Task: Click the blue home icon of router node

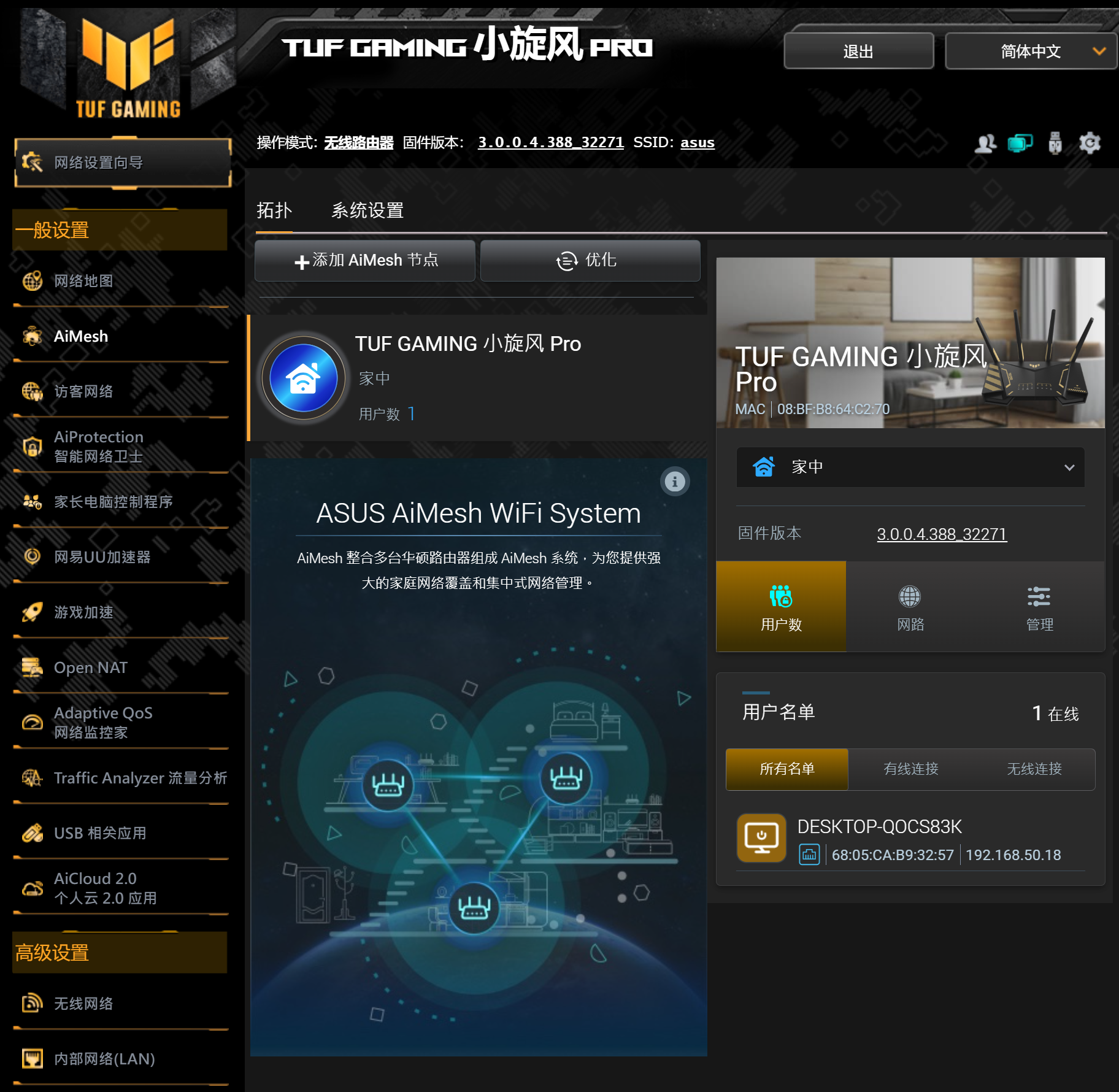Action: [x=304, y=378]
